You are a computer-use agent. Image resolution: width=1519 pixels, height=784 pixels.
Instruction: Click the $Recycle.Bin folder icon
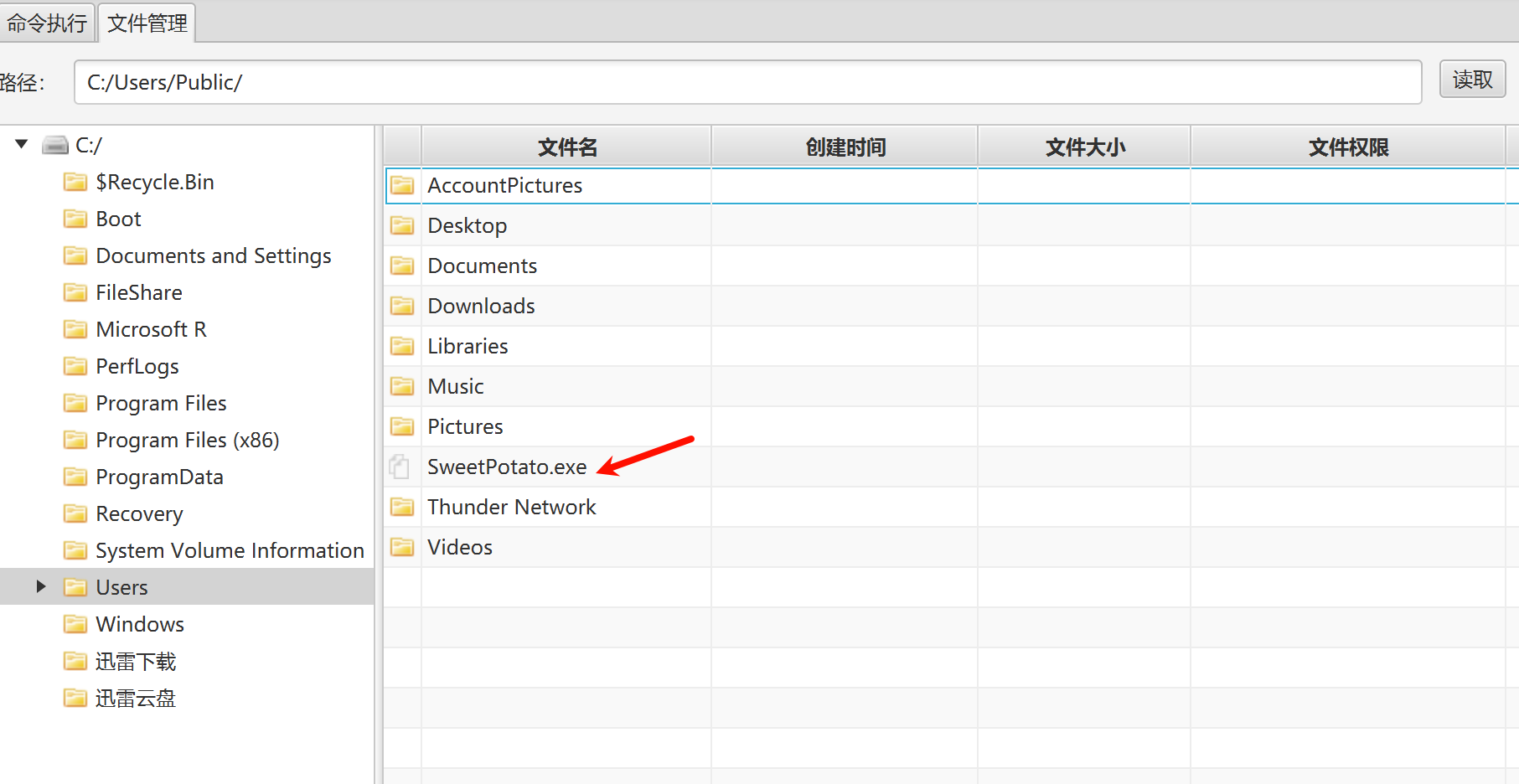[75, 182]
